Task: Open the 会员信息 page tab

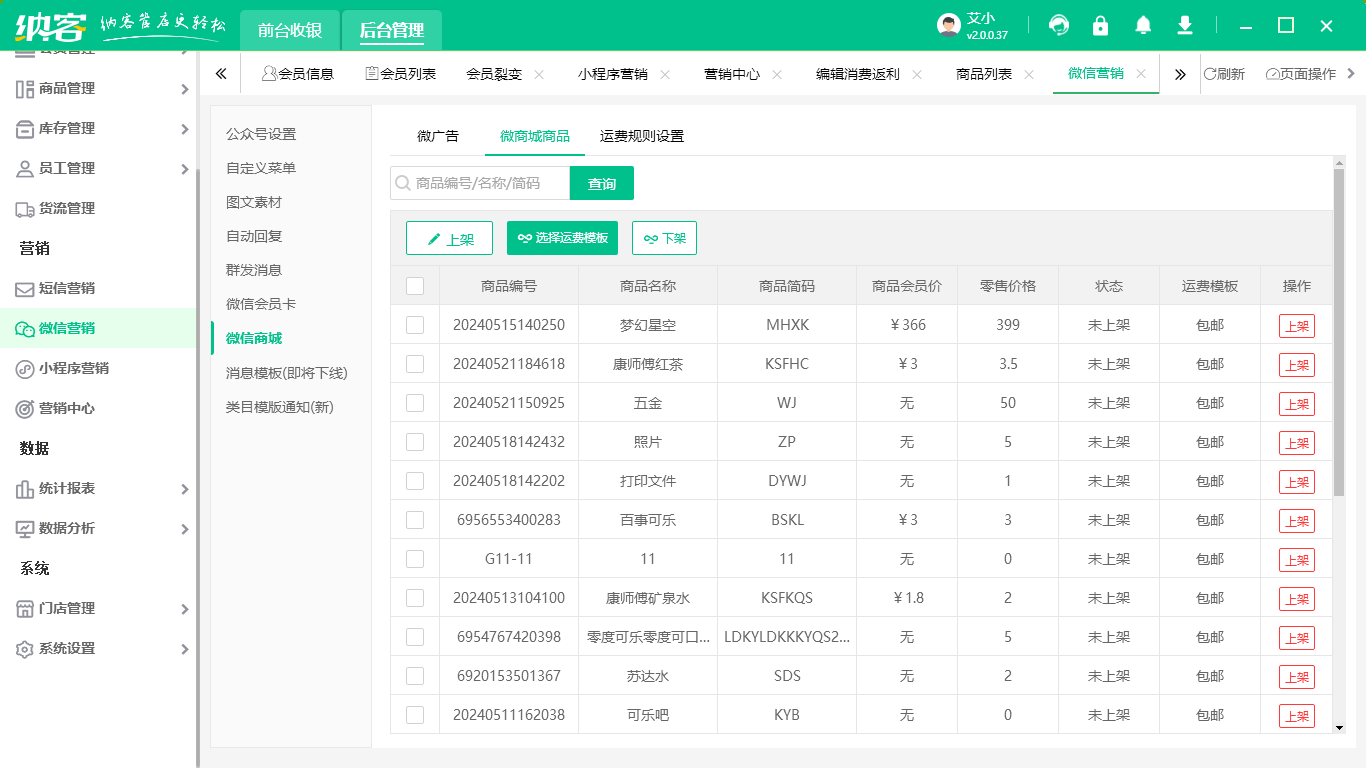Action: click(x=297, y=74)
